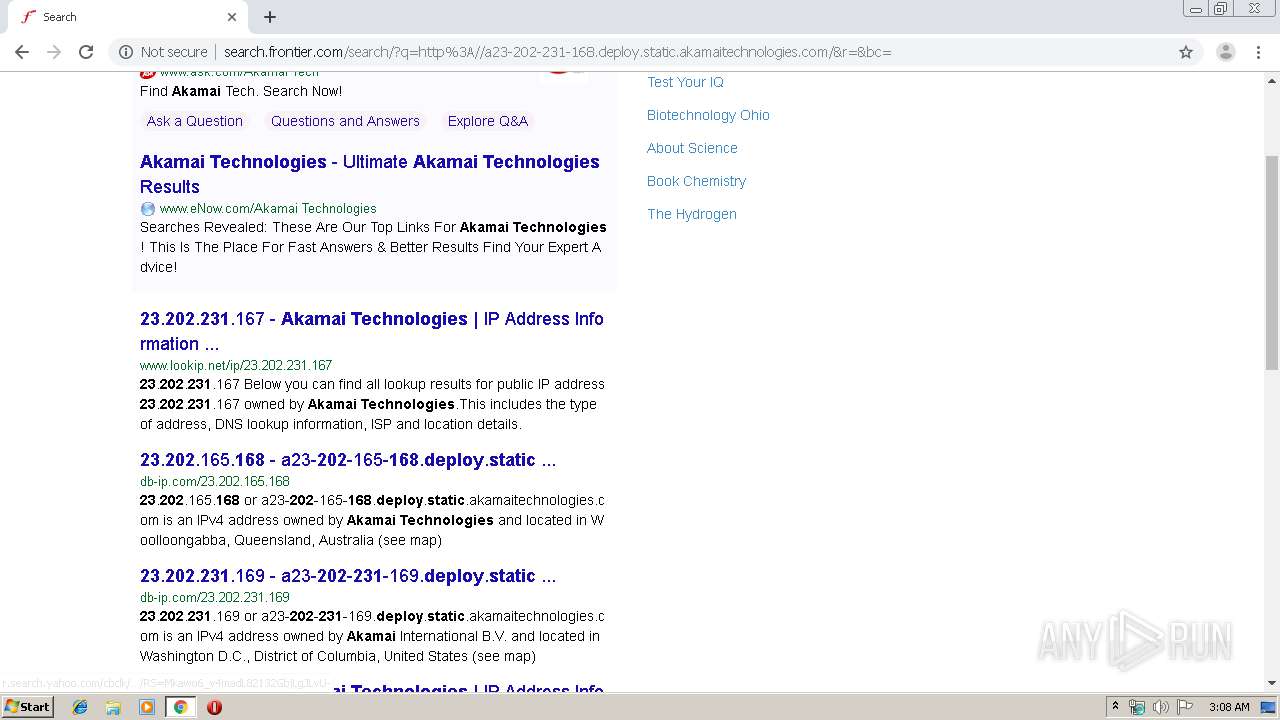Open the 23.202.231.169 deploy.static result
The height and width of the screenshot is (720, 1280).
[x=348, y=576]
